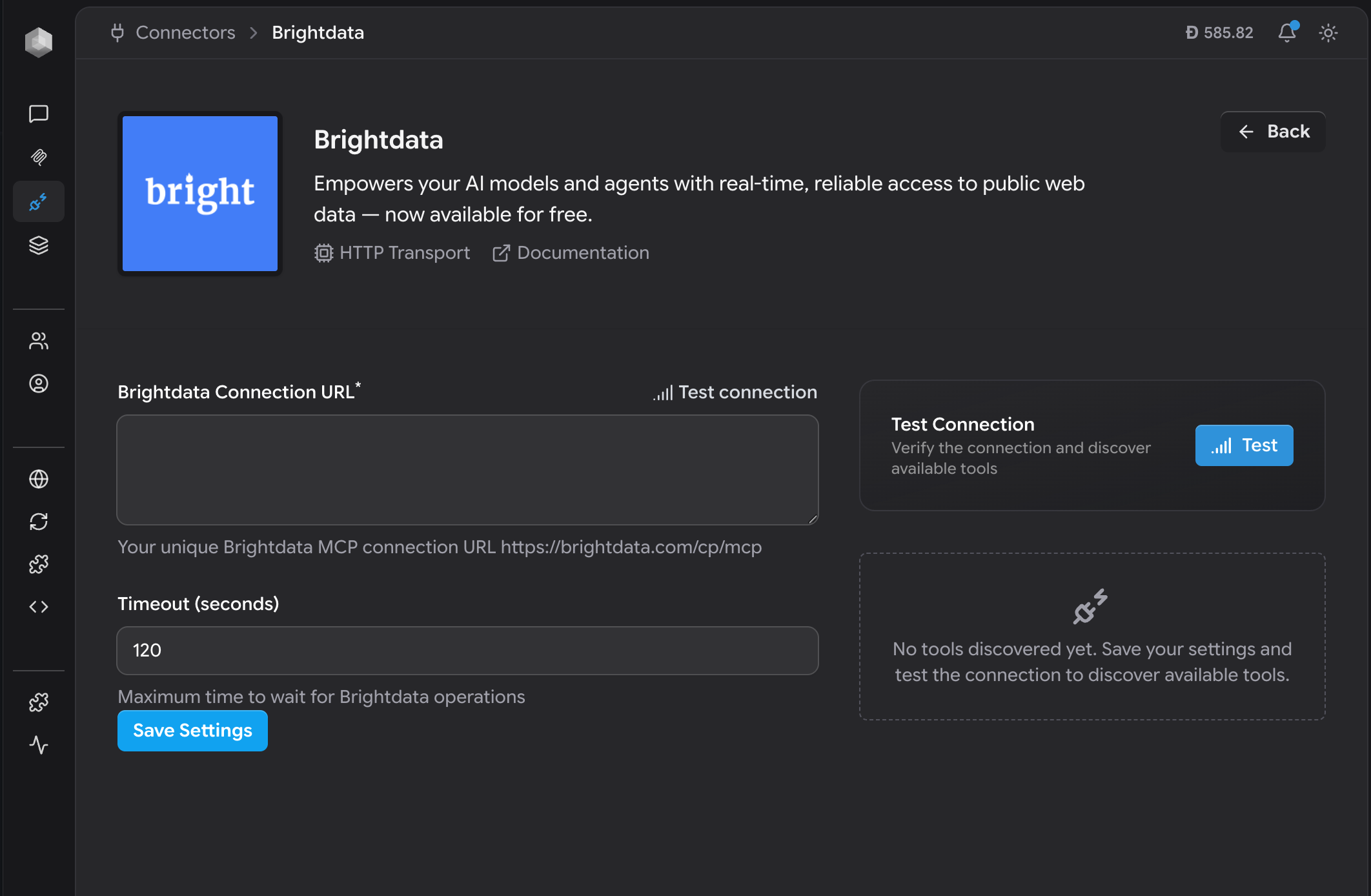Click the inline Test connection link
Screen dimensions: 1371x896
coord(735,392)
